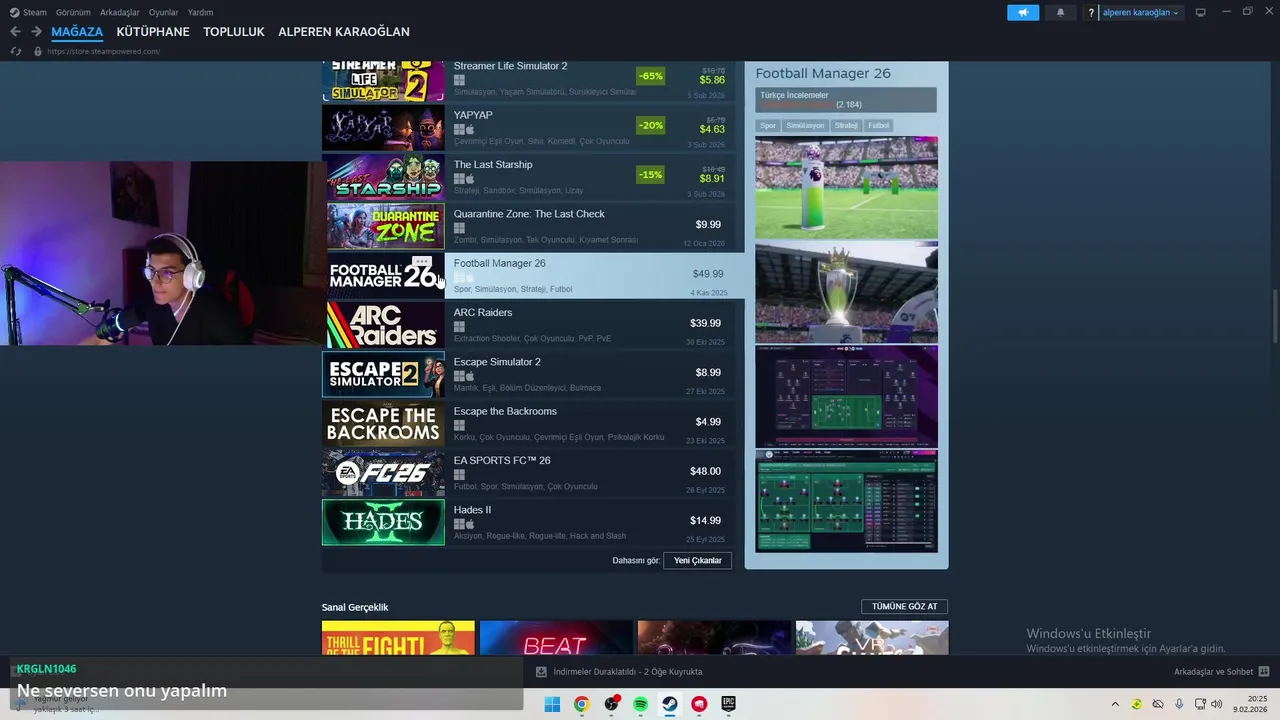Click TÜMÜNE GÖZ AT button

[x=904, y=606]
